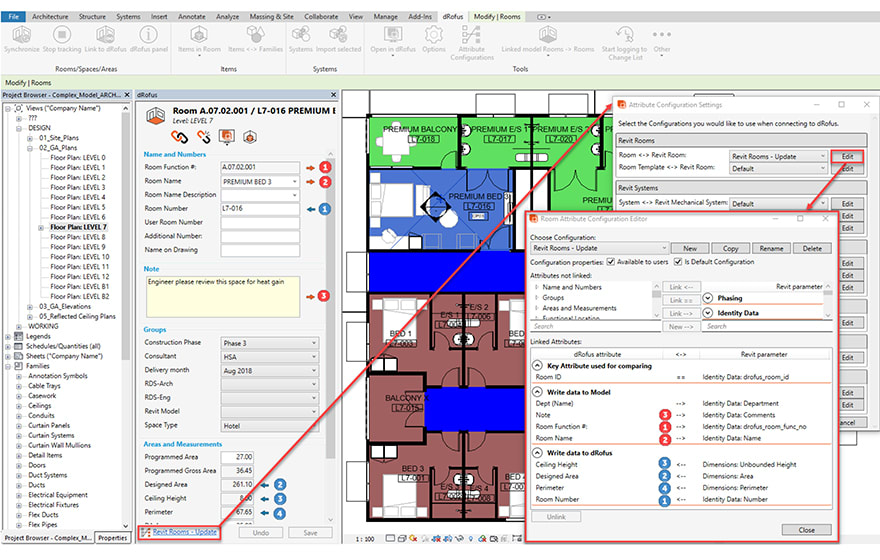The height and width of the screenshot is (560, 880).
Task: Select Floor Plan: LEVEL 7 in browser
Action: (77, 227)
